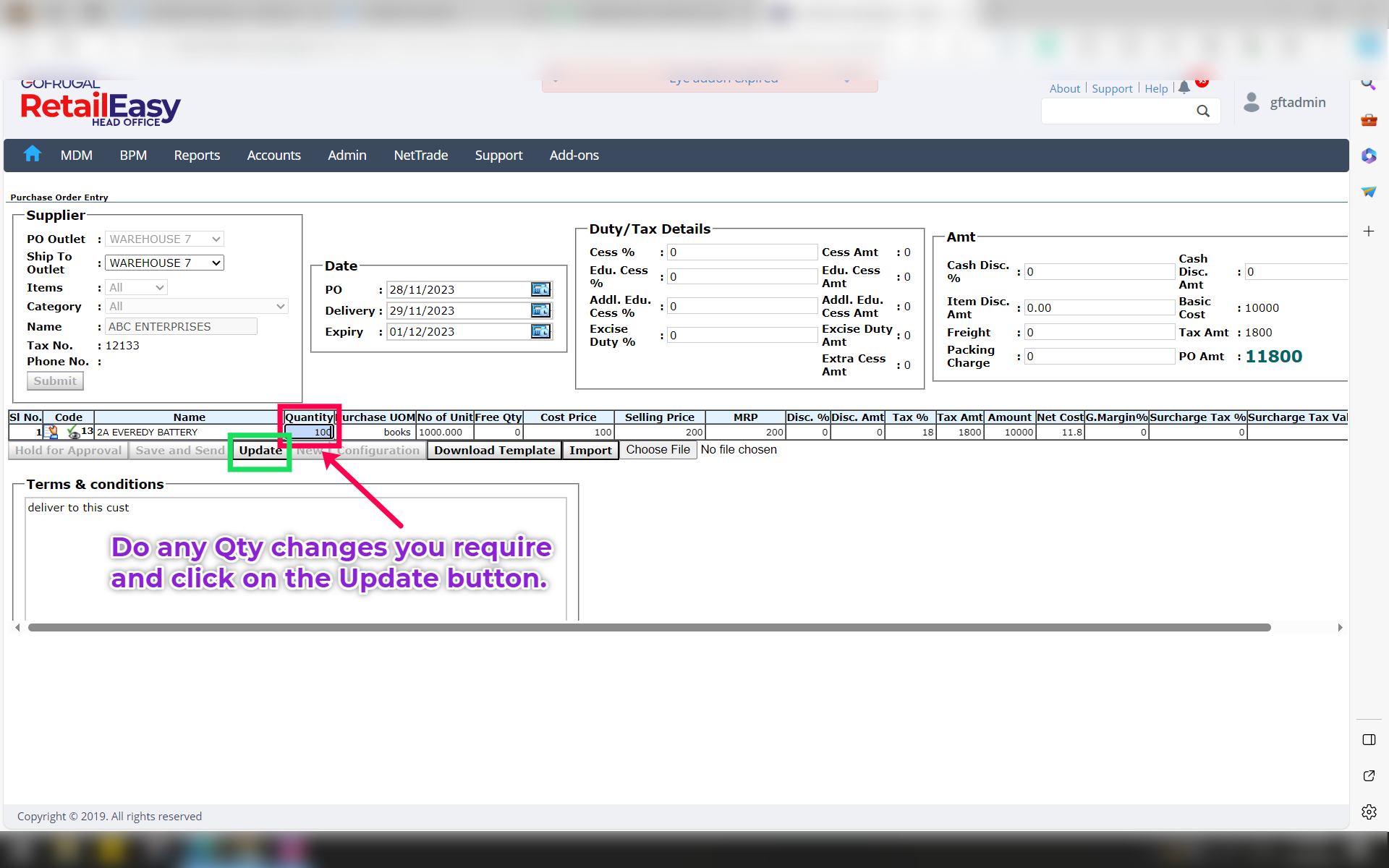Open the Expiry date calendar picker
Screen dimensions: 1389x868
540,331
